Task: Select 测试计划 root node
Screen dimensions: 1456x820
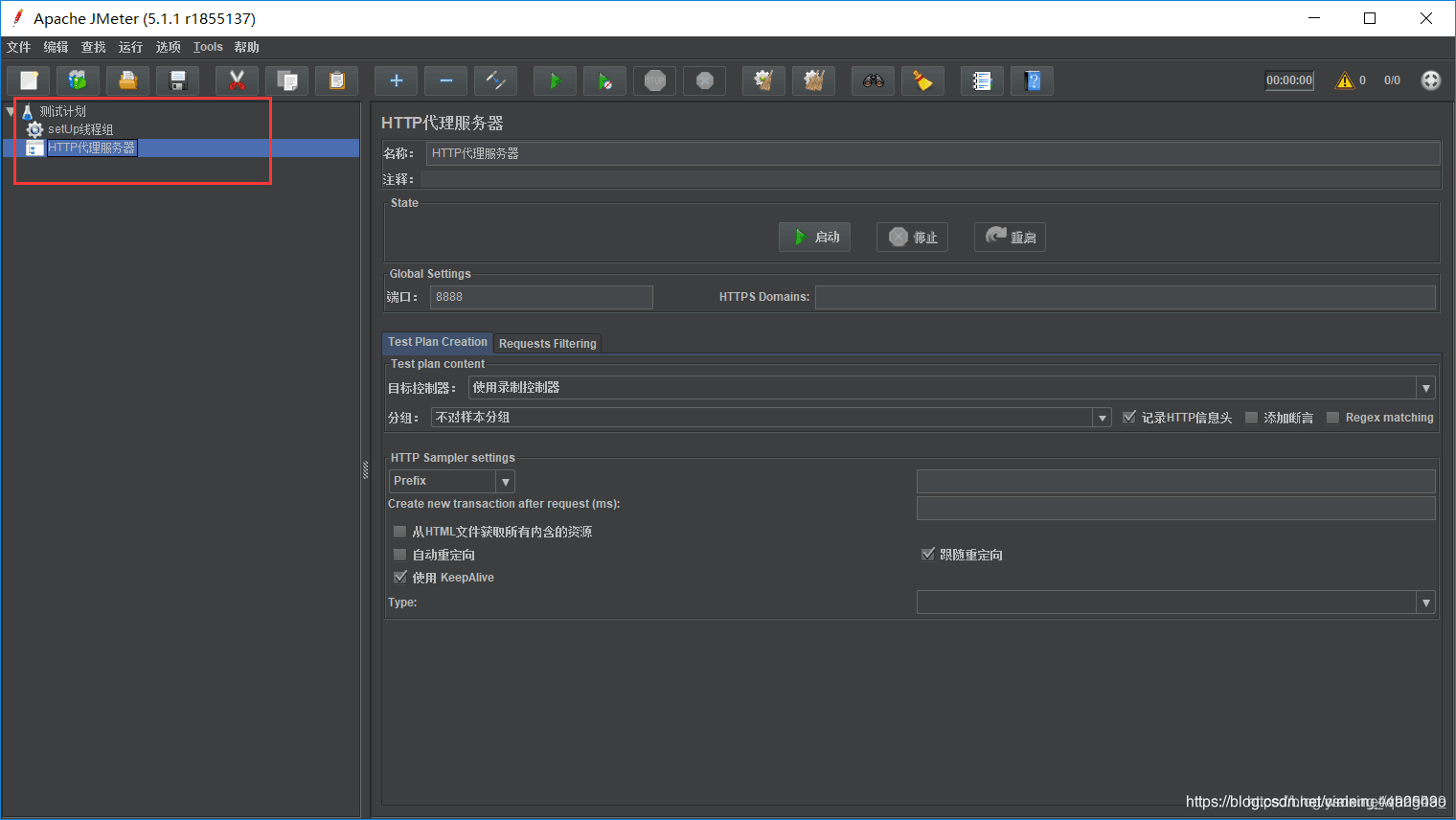Action: (x=63, y=111)
